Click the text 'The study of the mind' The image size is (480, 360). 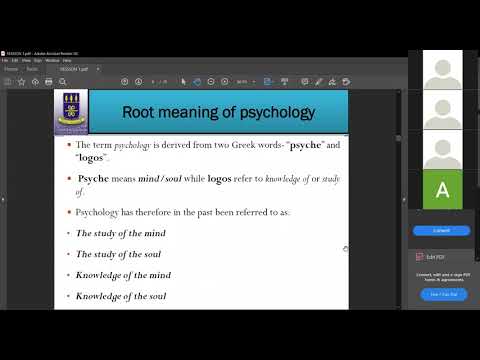pyautogui.click(x=121, y=233)
